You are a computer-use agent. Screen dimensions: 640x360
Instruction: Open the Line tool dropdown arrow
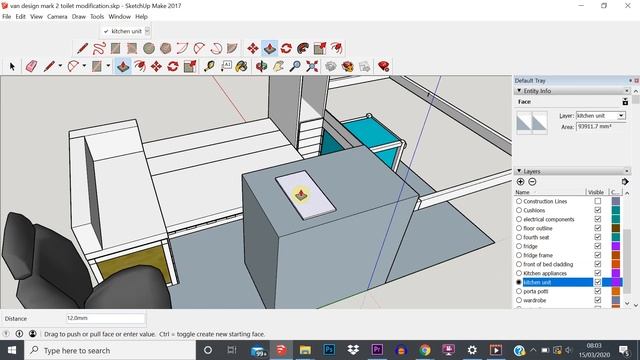[60, 66]
